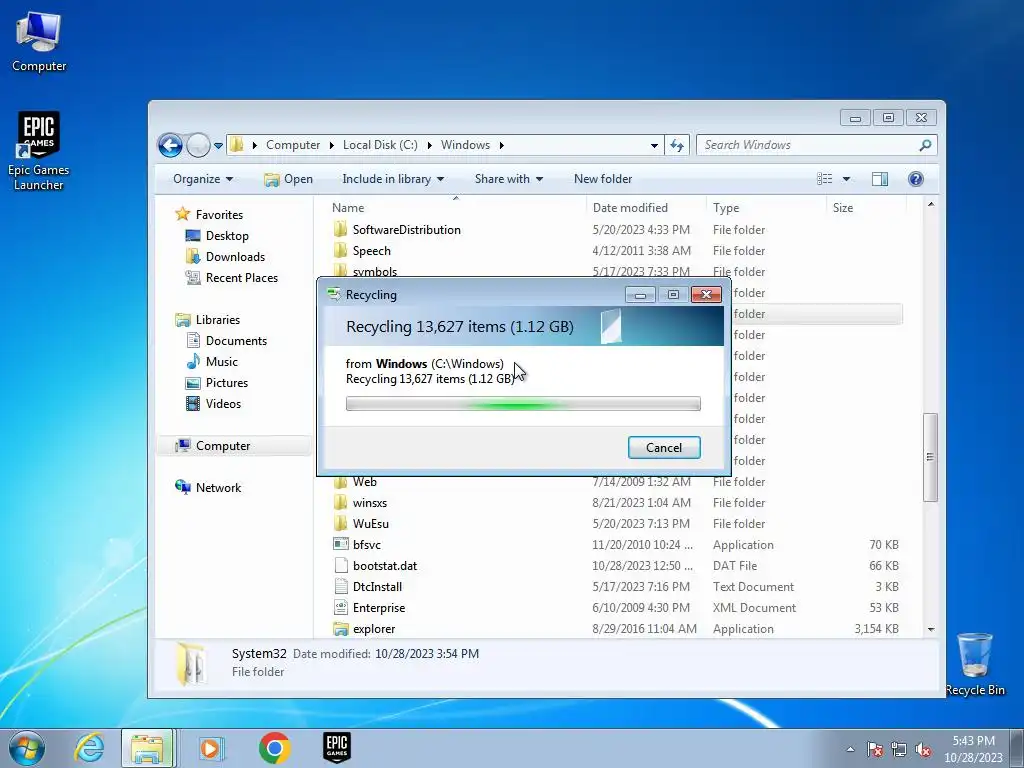Select the WuEsu folder
The image size is (1024, 768).
(370, 524)
